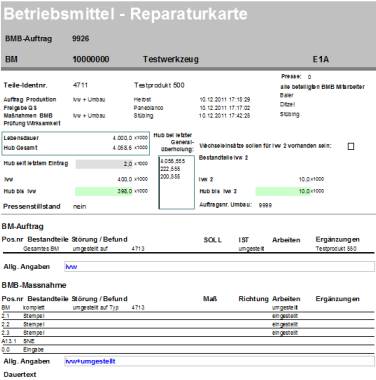Click Stübing in the Mitarbeiter list
Viewport: 376px width, 380px height.
289,114
